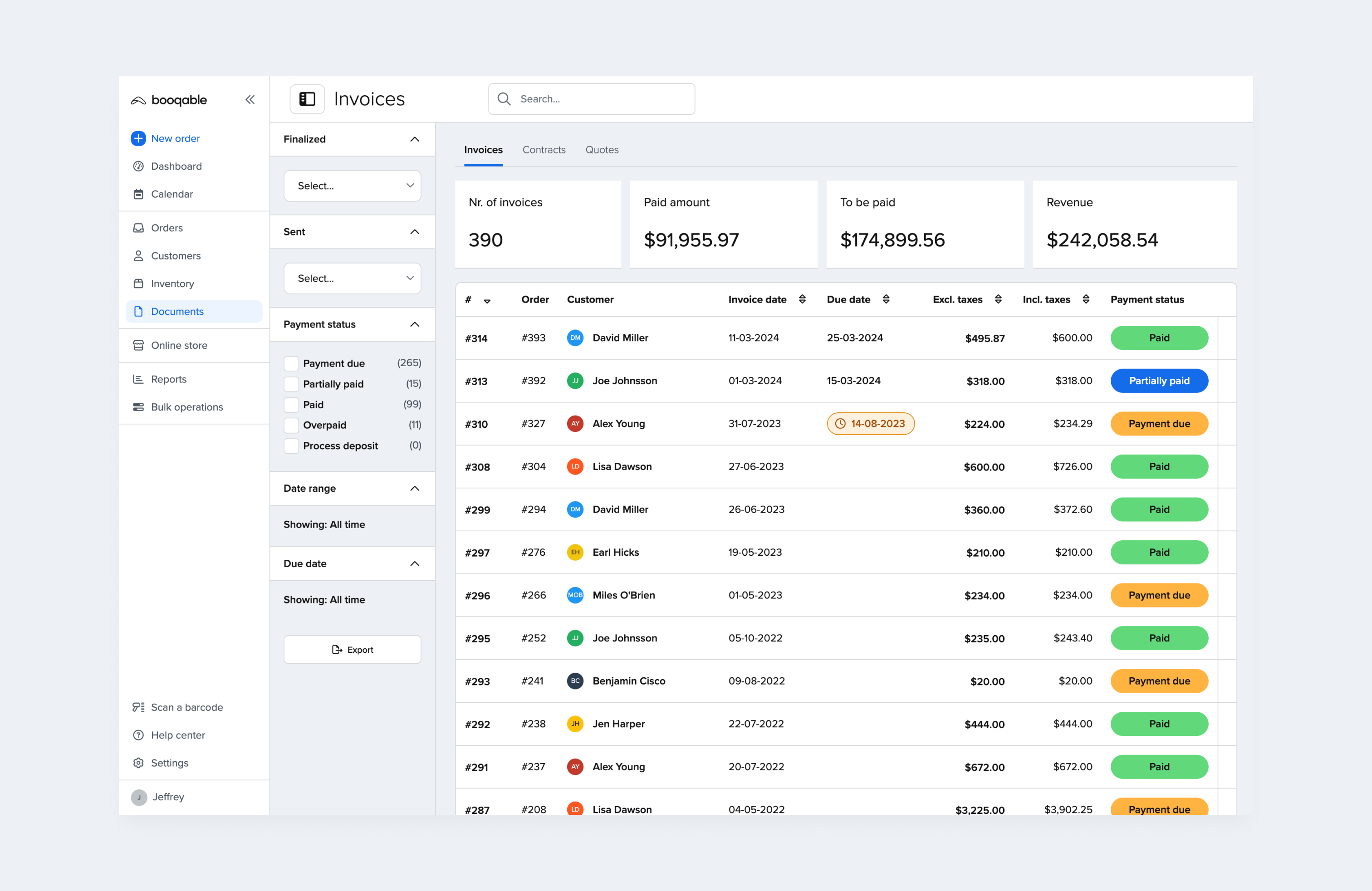Open the Customers section
Screen dimensions: 1372x891
tap(175, 255)
